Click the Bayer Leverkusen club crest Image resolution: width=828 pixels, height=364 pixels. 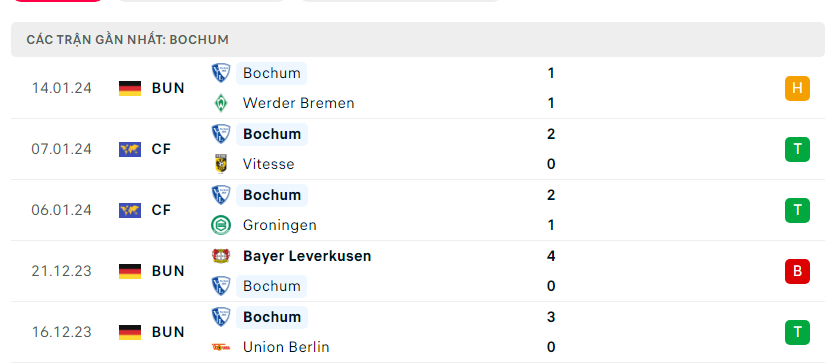pos(221,256)
